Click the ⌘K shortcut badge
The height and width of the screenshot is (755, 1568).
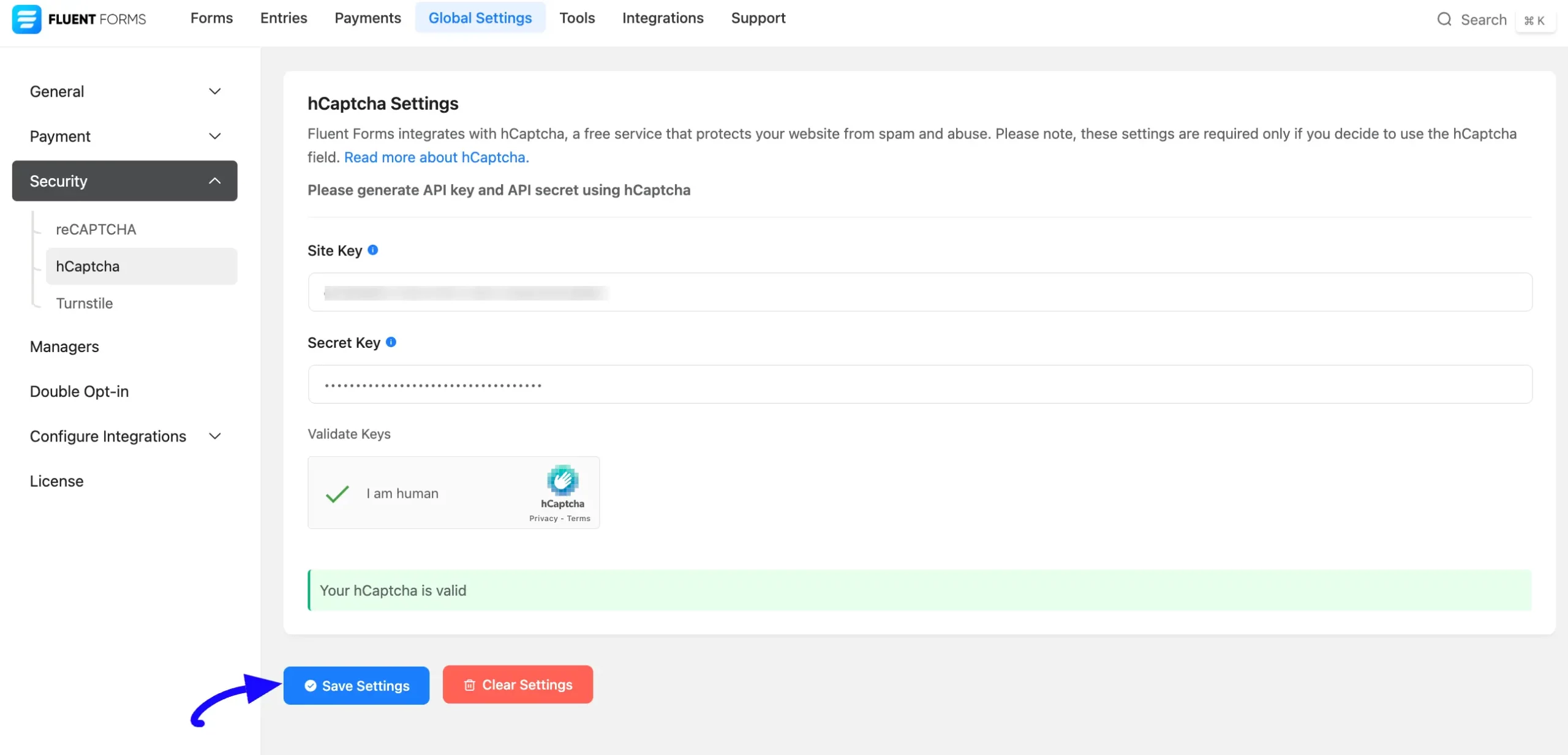[1534, 20]
